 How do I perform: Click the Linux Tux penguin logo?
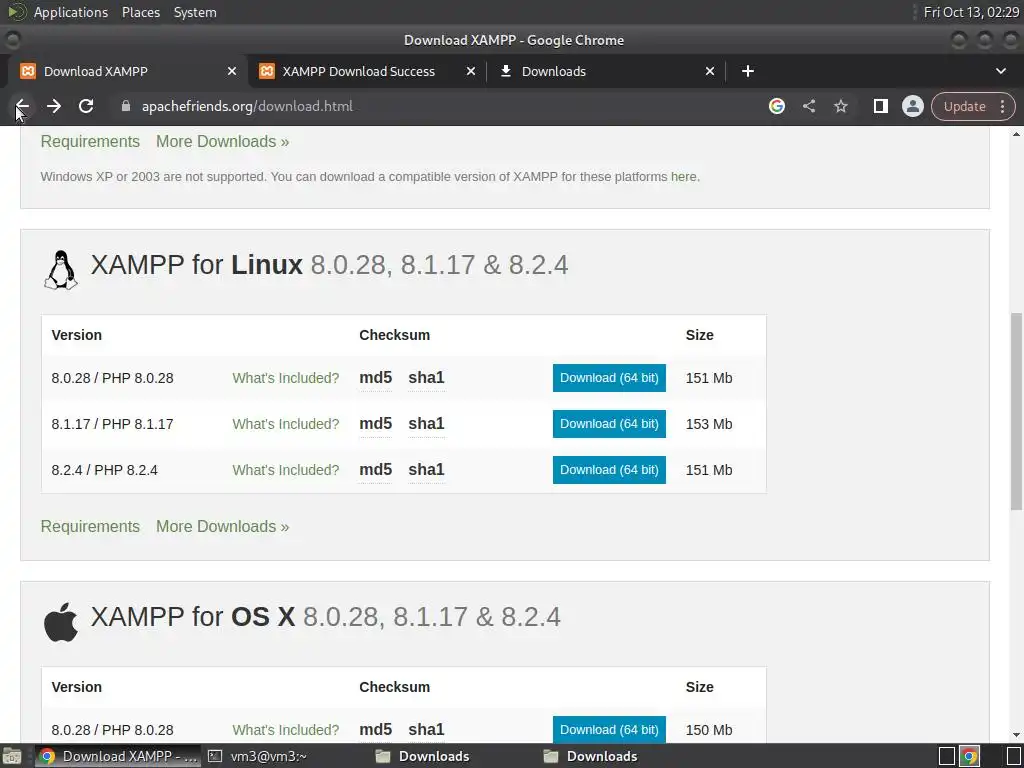click(61, 270)
